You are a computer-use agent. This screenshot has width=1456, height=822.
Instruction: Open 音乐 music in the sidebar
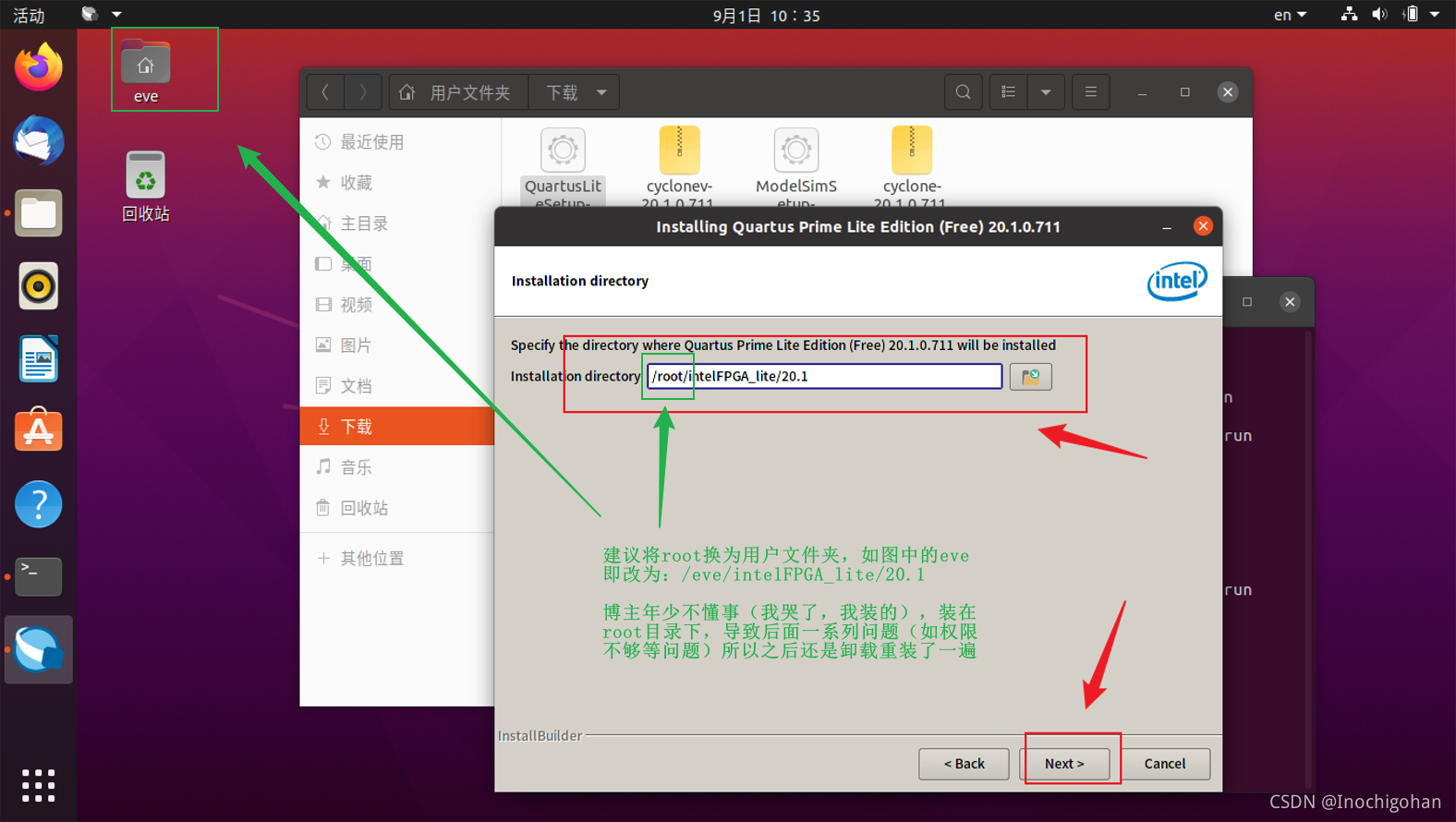(x=397, y=467)
